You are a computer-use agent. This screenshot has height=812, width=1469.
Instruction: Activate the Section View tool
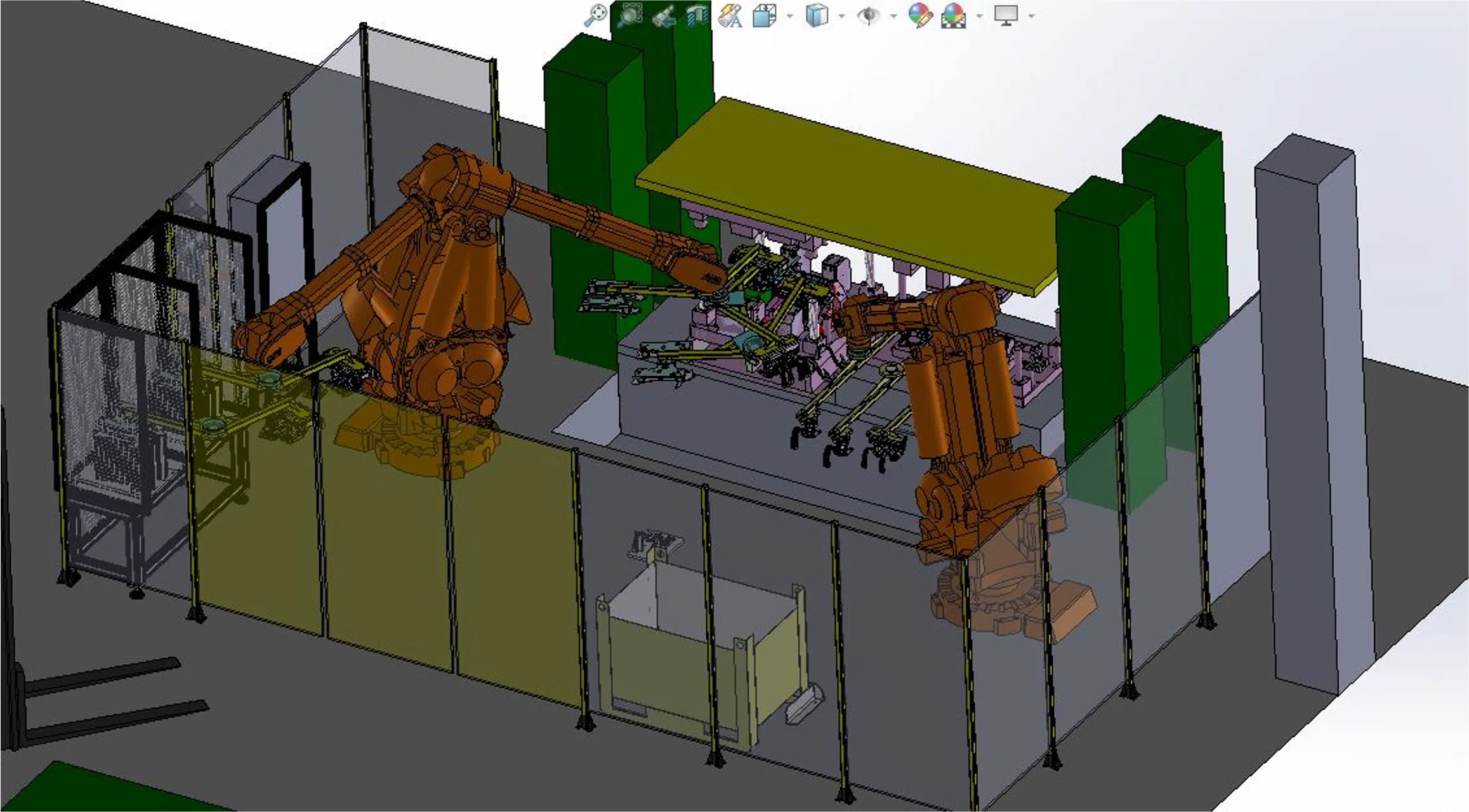pos(697,16)
